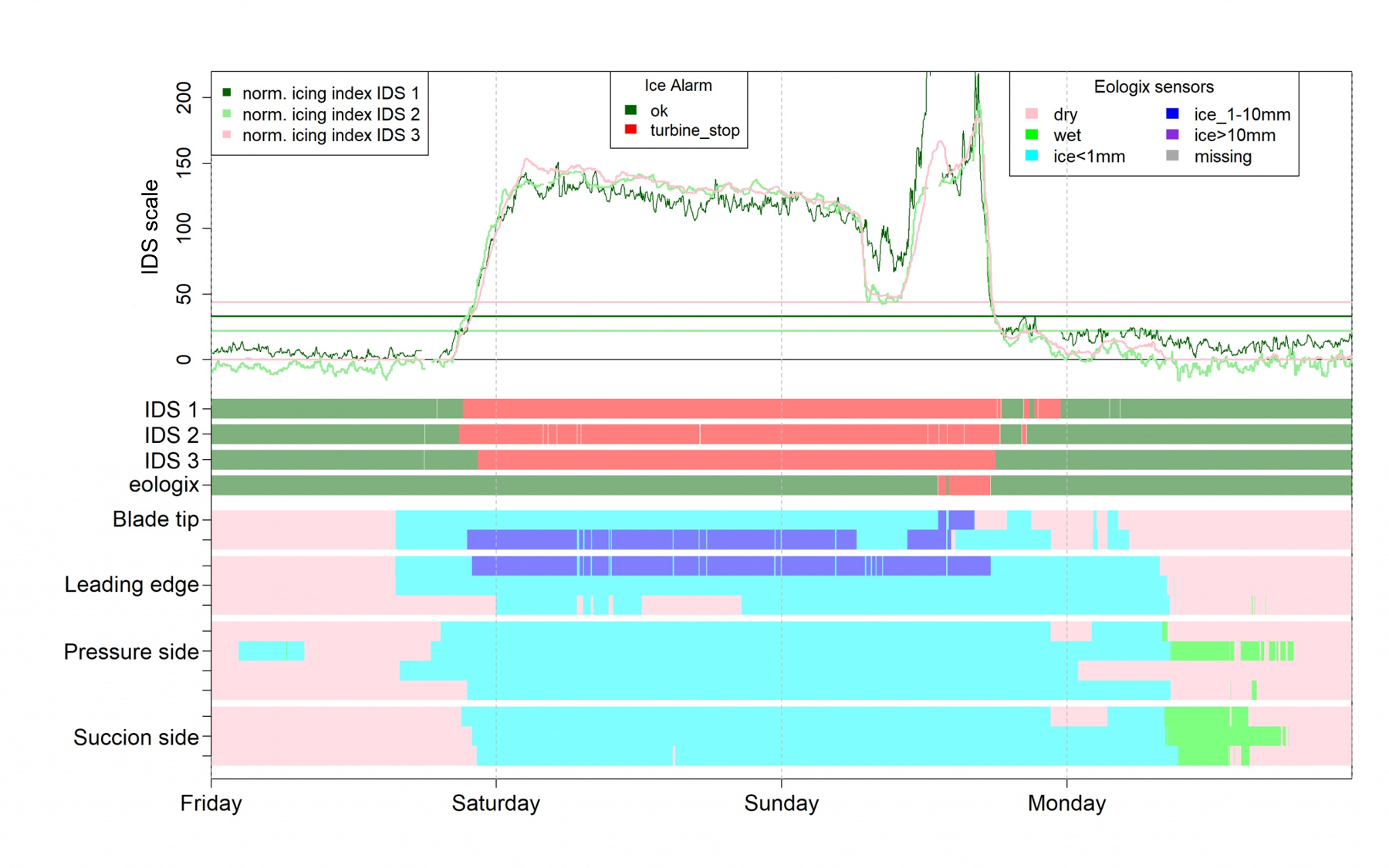Click the 'Leading edge' row label
This screenshot has width=1389, height=868.
[131, 585]
